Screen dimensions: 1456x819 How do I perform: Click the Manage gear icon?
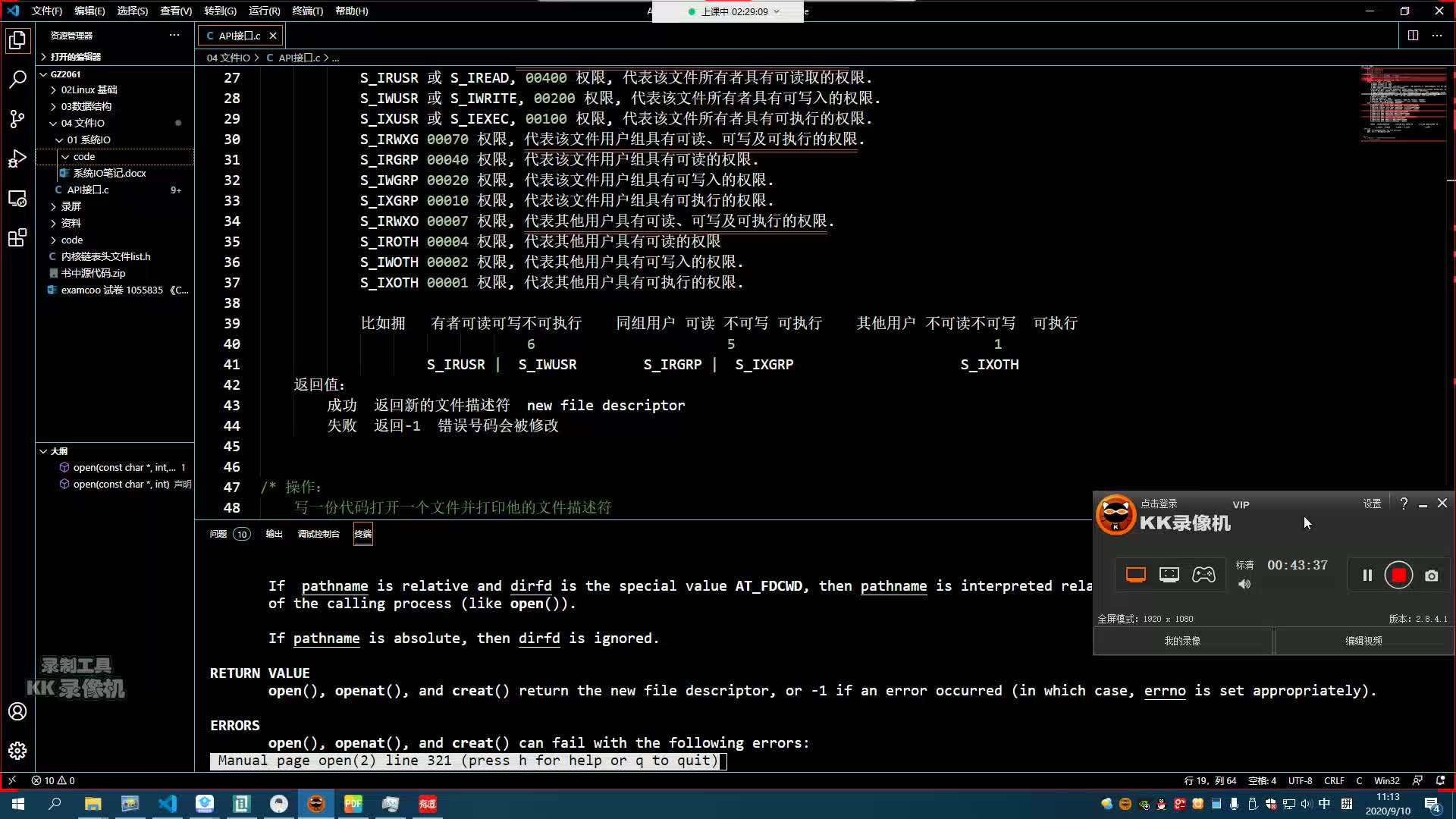(17, 751)
